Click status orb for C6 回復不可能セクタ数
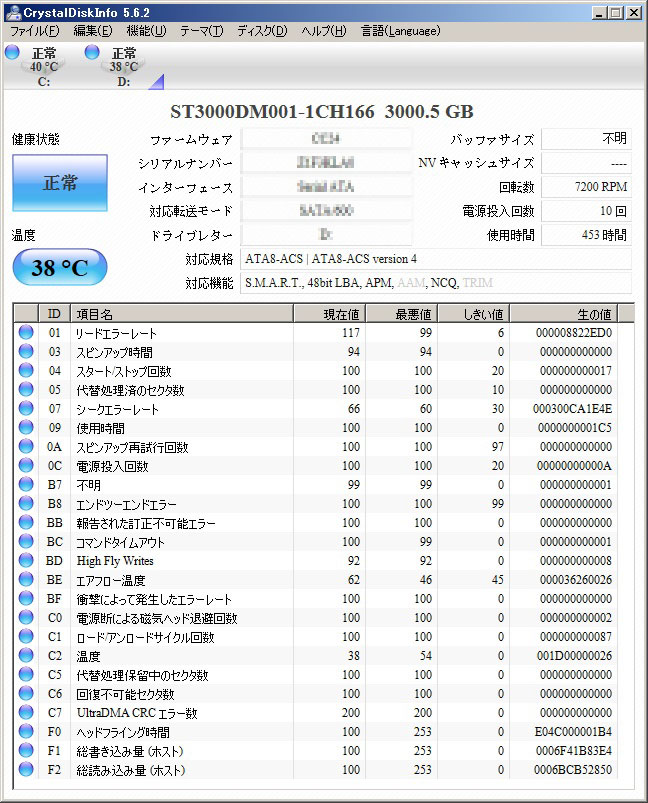 click(x=26, y=693)
